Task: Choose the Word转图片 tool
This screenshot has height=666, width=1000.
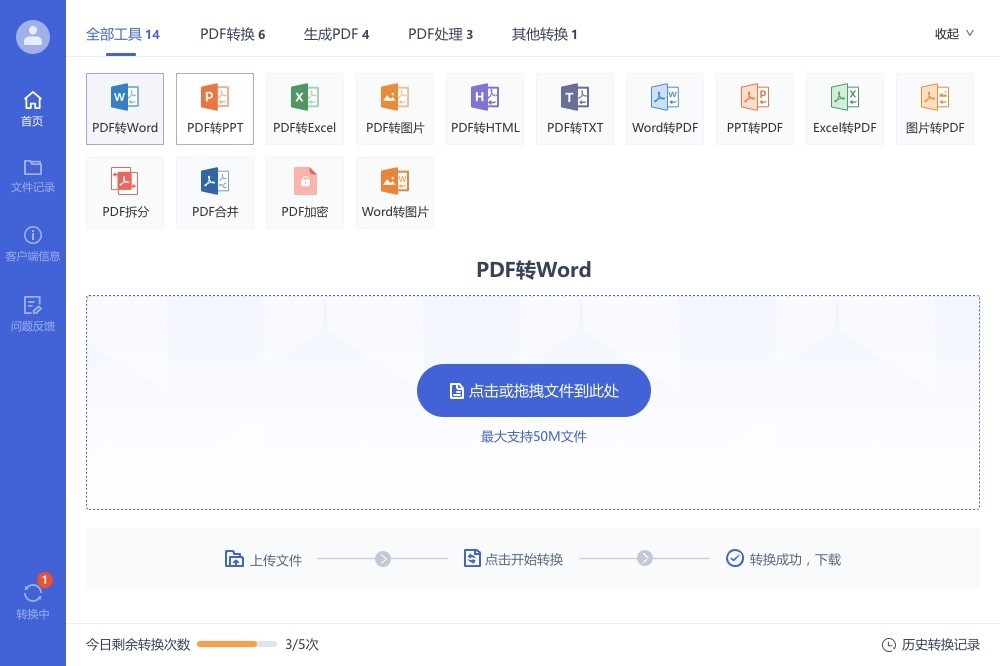Action: click(395, 192)
